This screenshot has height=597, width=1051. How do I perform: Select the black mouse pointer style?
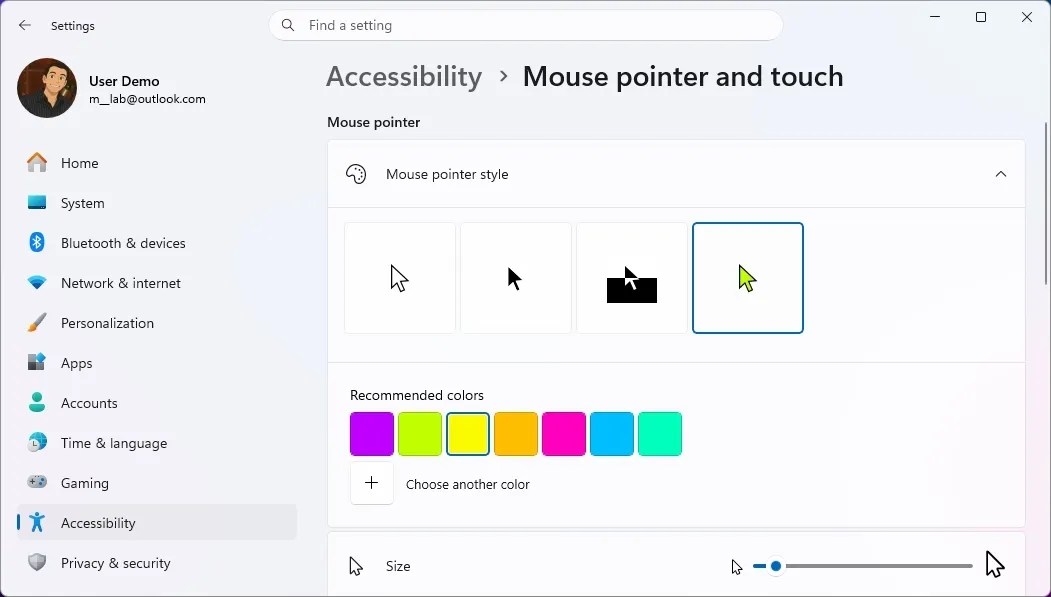(515, 278)
